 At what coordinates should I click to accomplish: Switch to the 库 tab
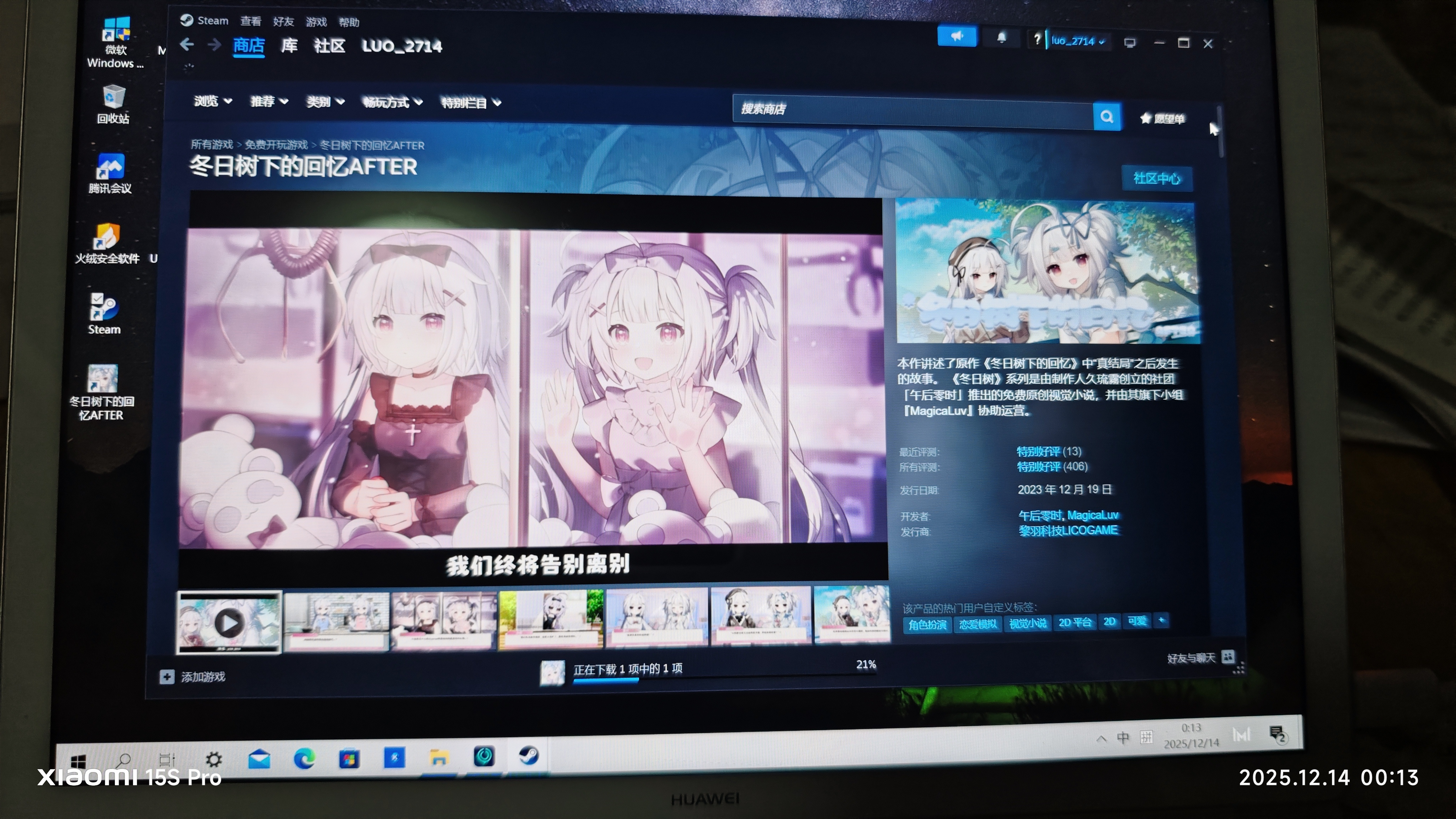click(289, 46)
